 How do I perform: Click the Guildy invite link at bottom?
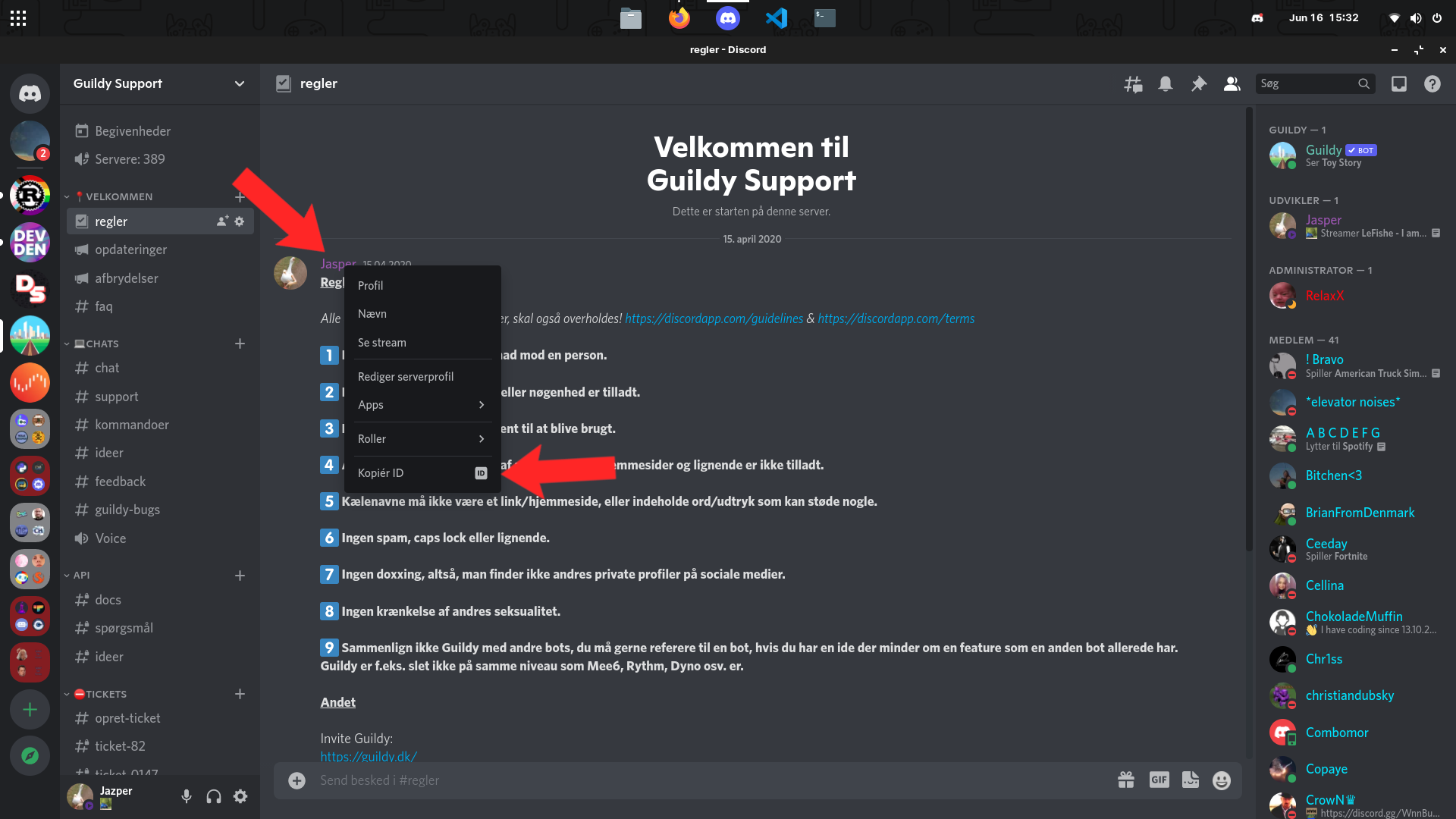pyautogui.click(x=369, y=756)
